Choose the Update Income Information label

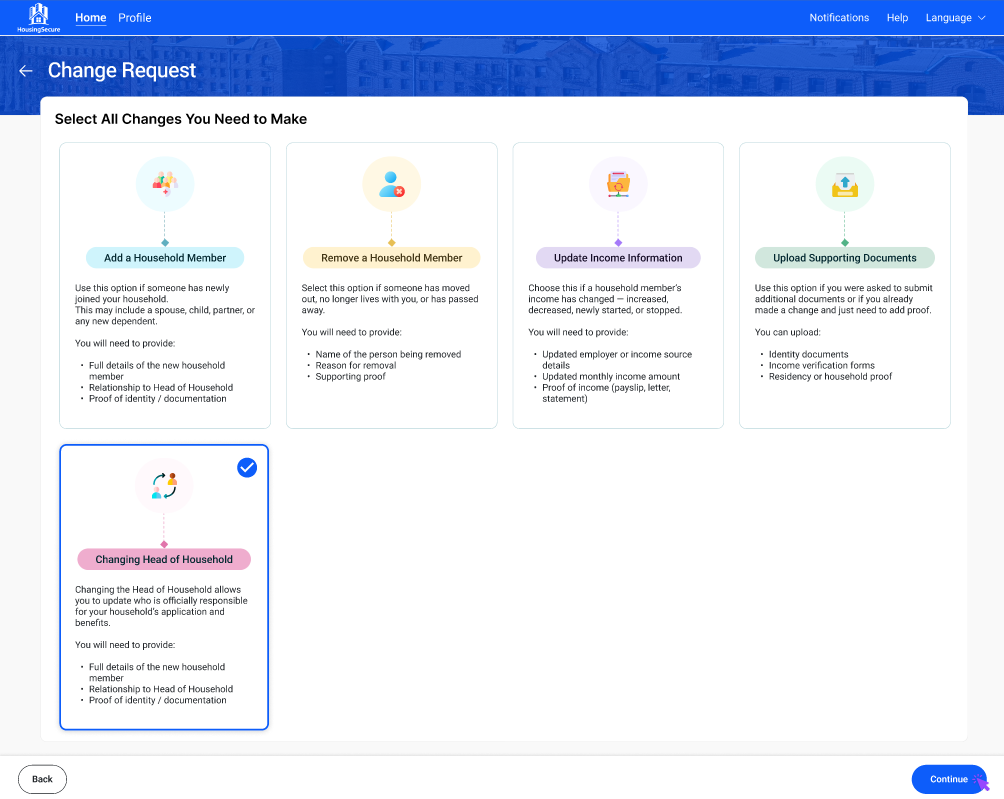(x=618, y=258)
